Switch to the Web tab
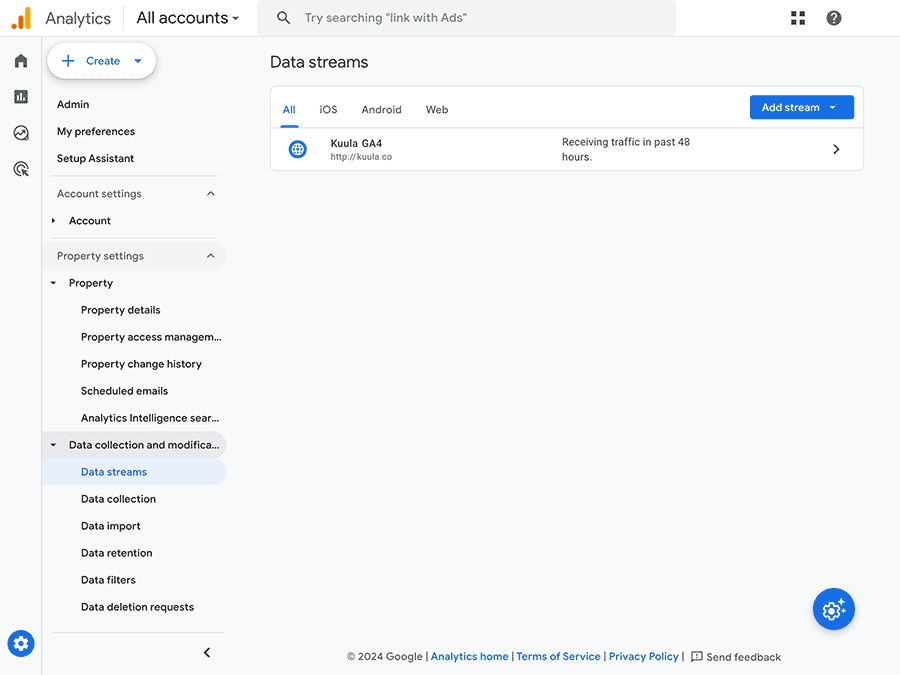Image resolution: width=900 pixels, height=675 pixels. tap(437, 110)
